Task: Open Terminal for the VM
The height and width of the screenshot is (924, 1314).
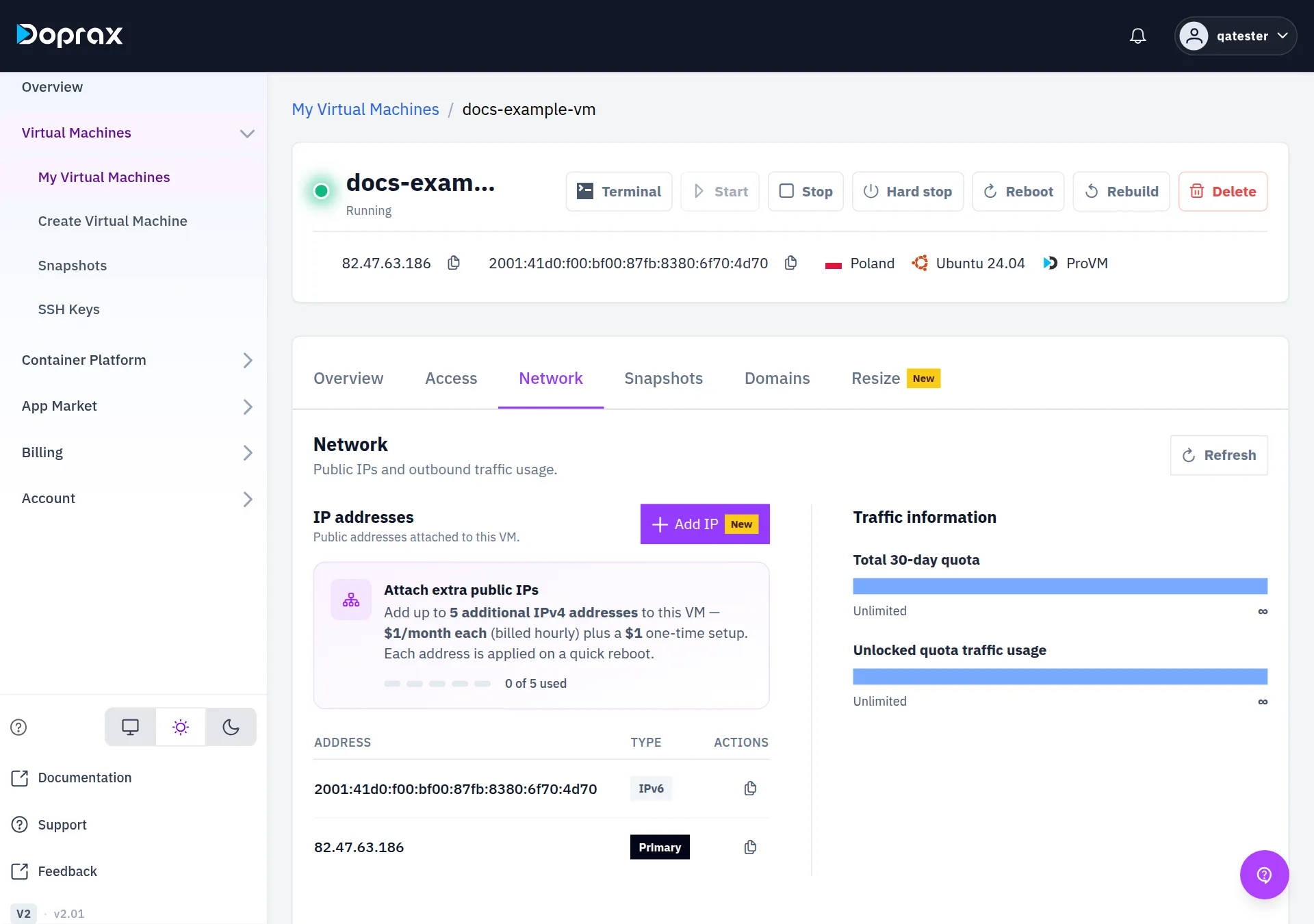Action: pyautogui.click(x=619, y=192)
